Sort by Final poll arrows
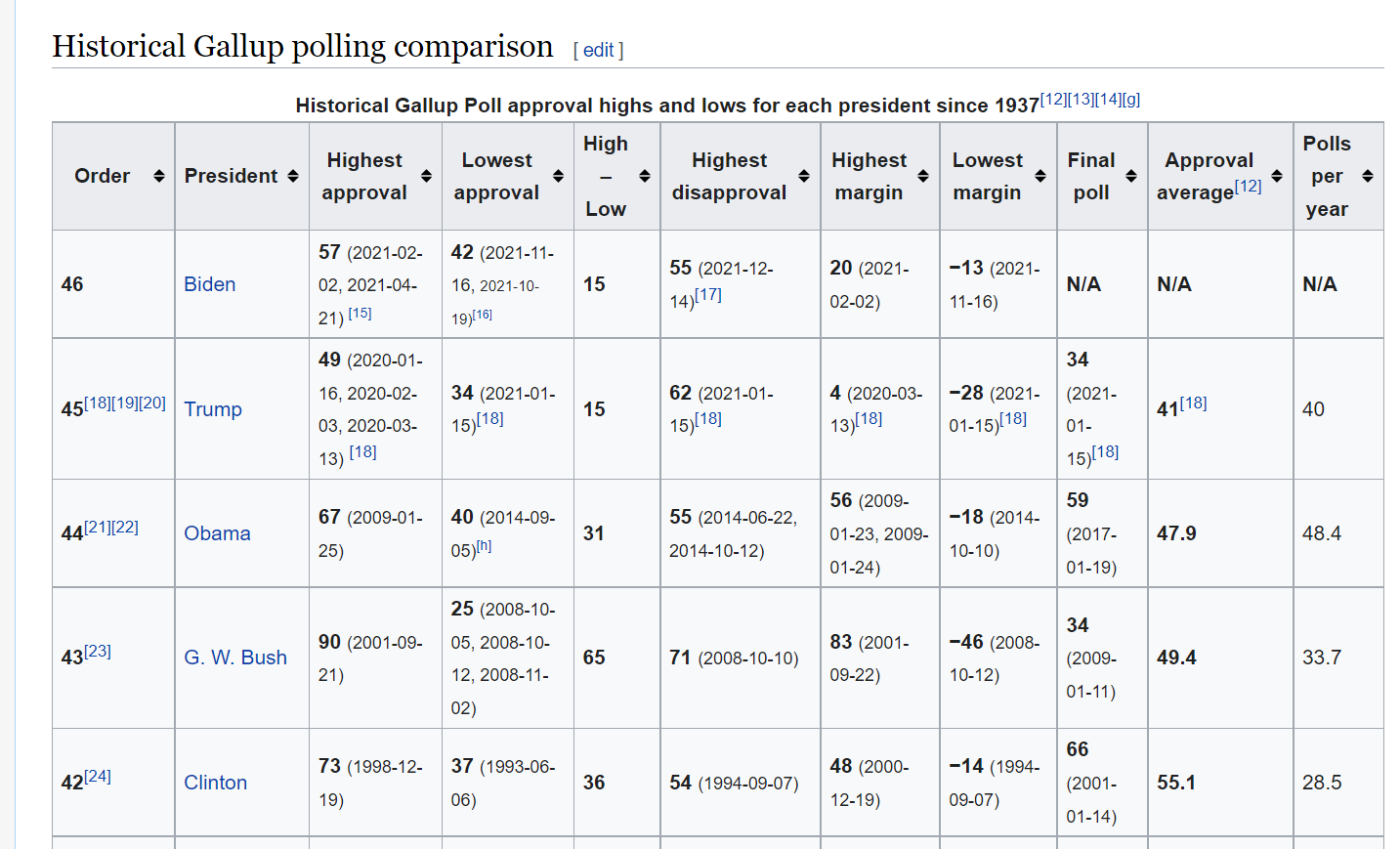 click(1131, 176)
